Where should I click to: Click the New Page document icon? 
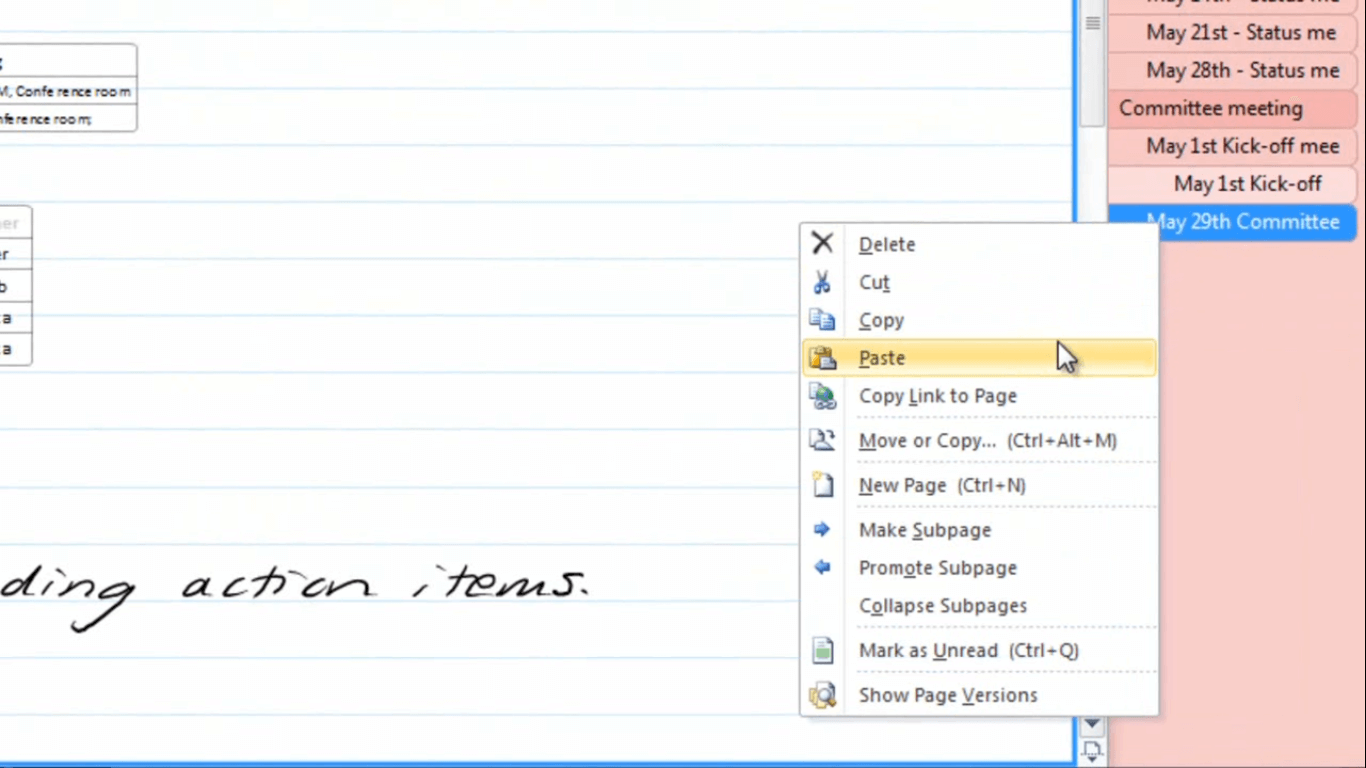822,485
